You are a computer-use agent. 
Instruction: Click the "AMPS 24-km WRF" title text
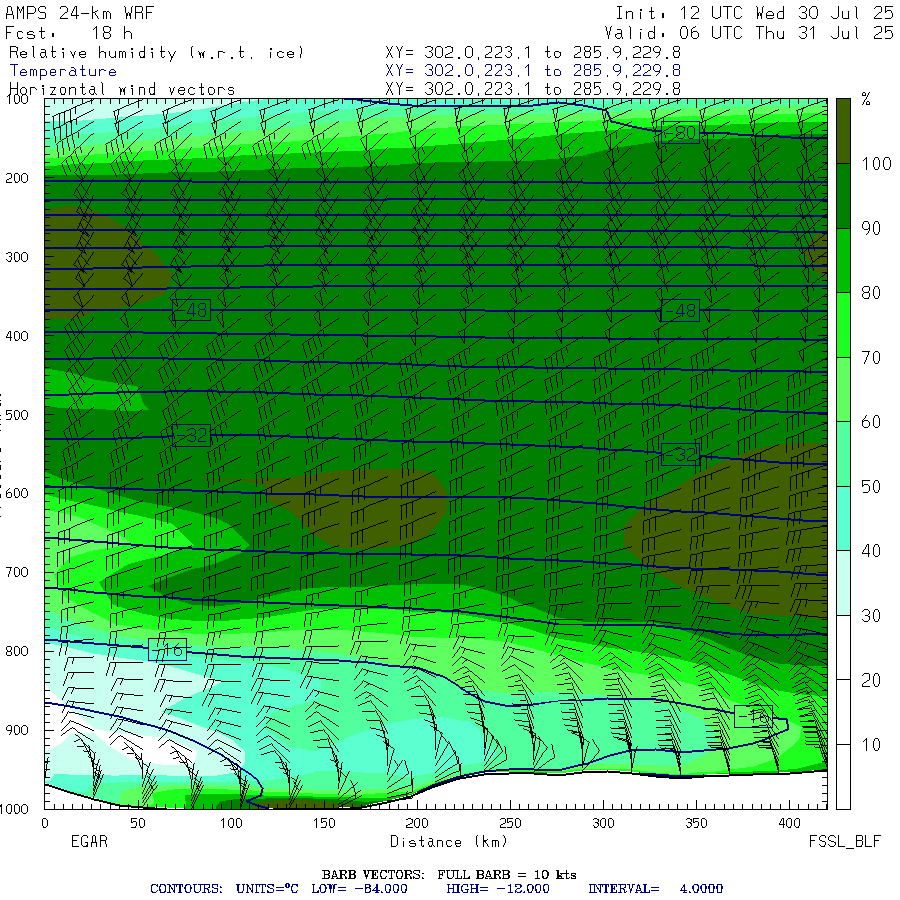[79, 13]
